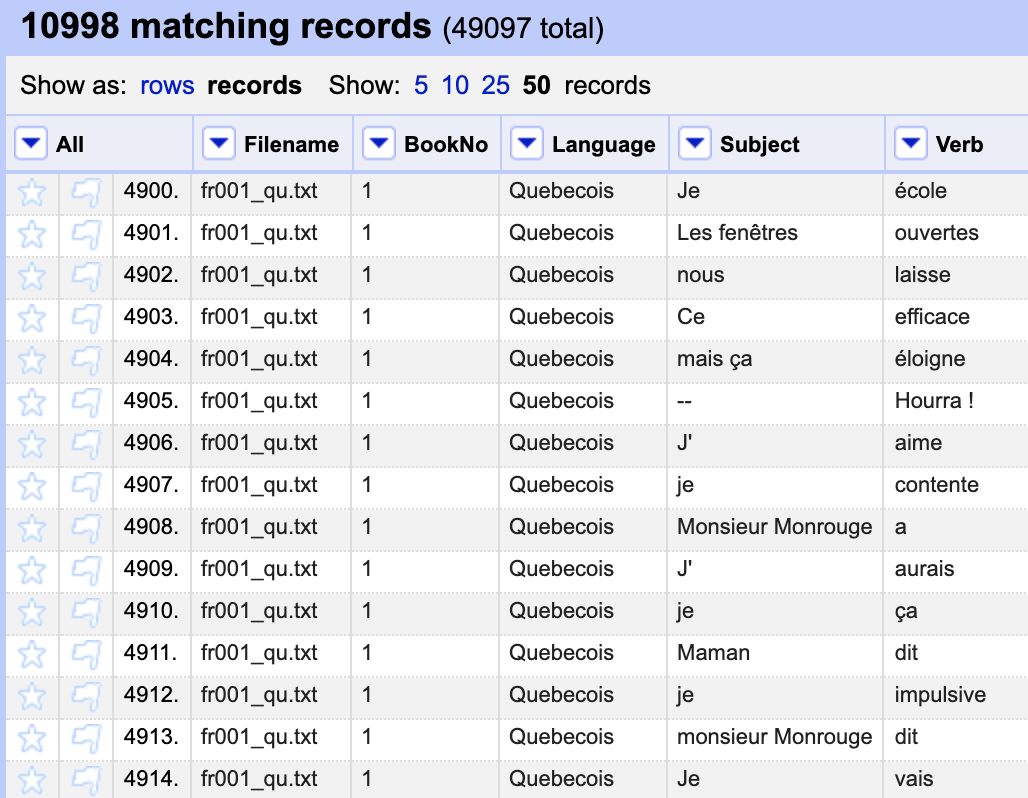Image resolution: width=1028 pixels, height=798 pixels.
Task: Click the star icon on row 4905
Action: point(33,401)
